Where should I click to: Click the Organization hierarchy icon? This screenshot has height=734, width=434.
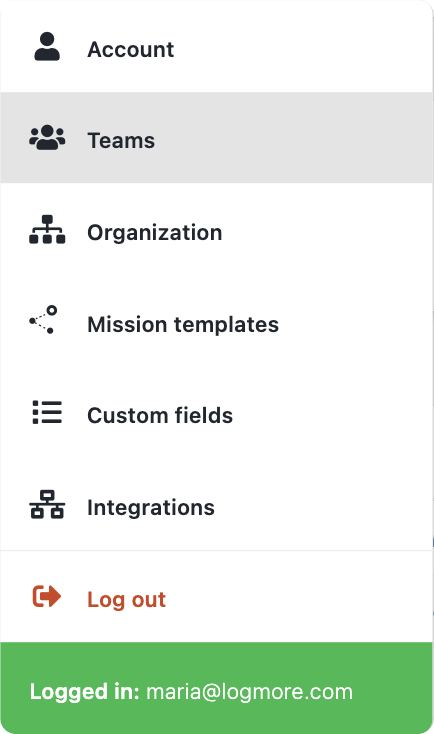(47, 229)
